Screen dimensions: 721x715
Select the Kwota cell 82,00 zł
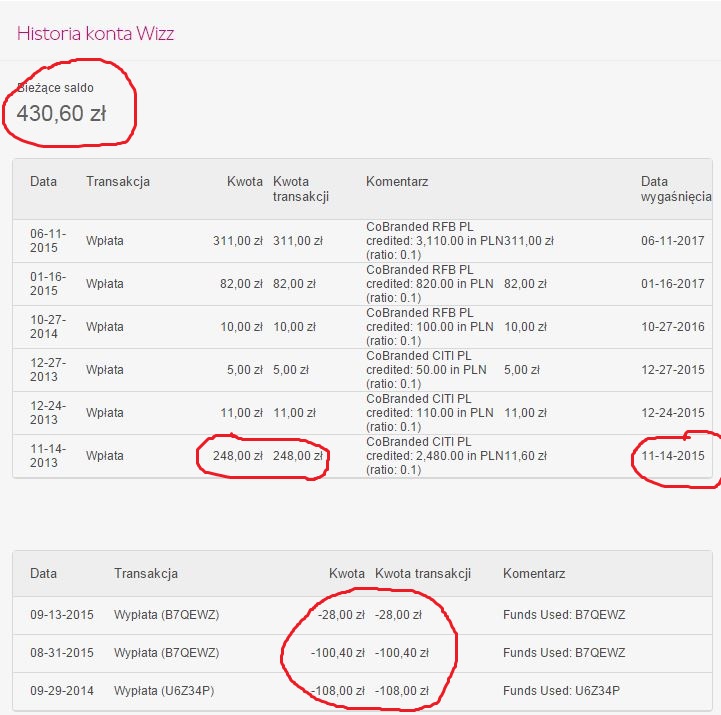click(x=241, y=284)
